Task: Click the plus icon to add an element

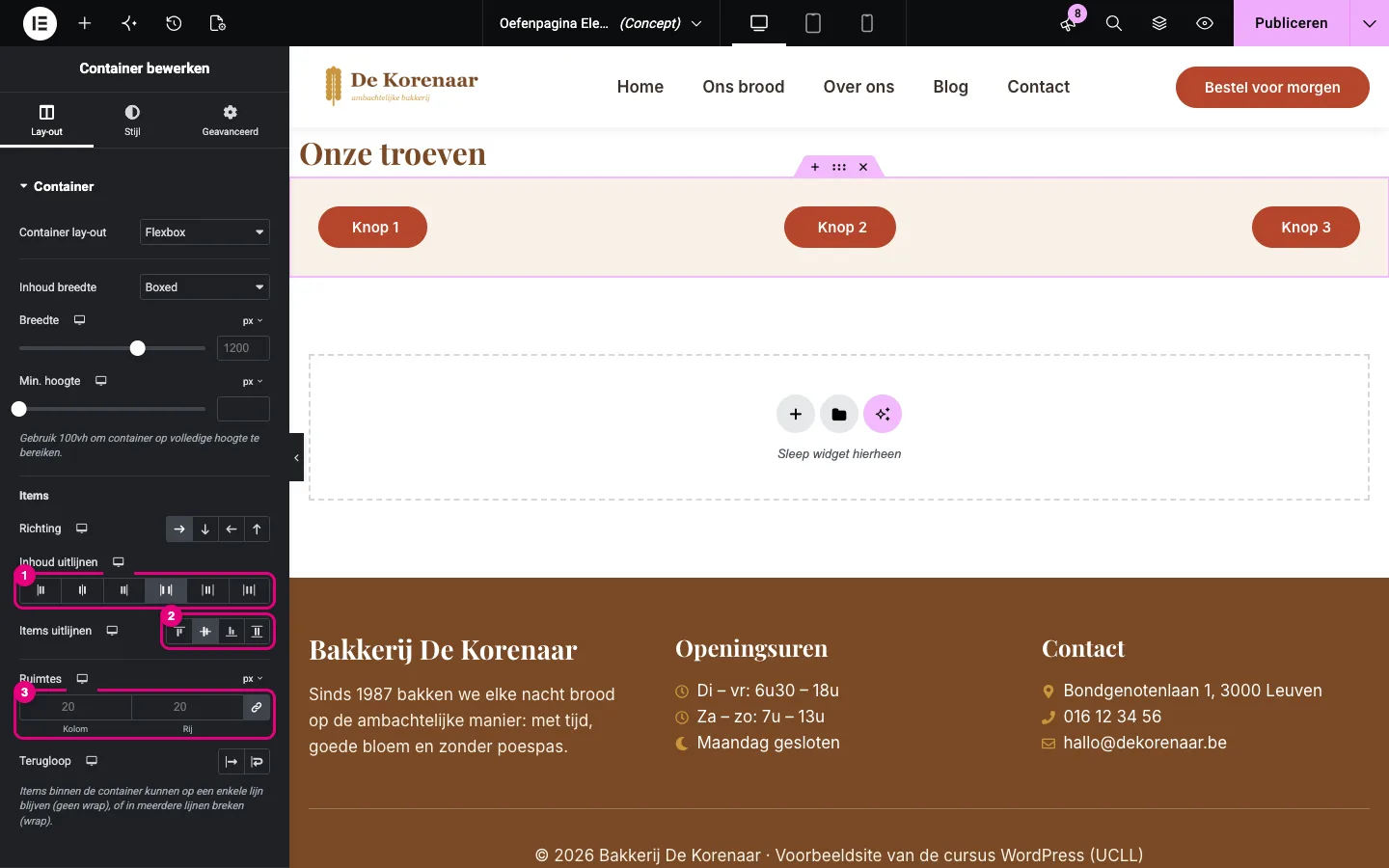Action: coord(85,23)
